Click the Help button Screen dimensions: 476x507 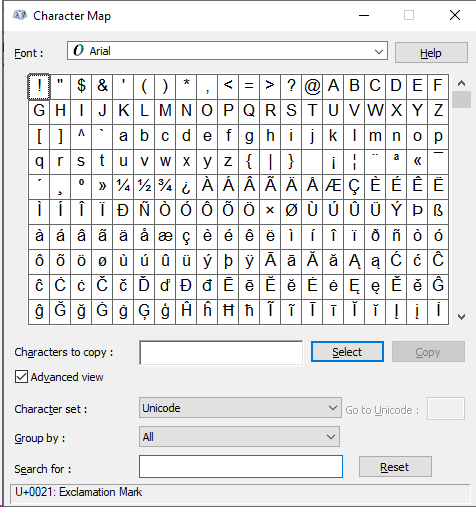pyautogui.click(x=431, y=53)
